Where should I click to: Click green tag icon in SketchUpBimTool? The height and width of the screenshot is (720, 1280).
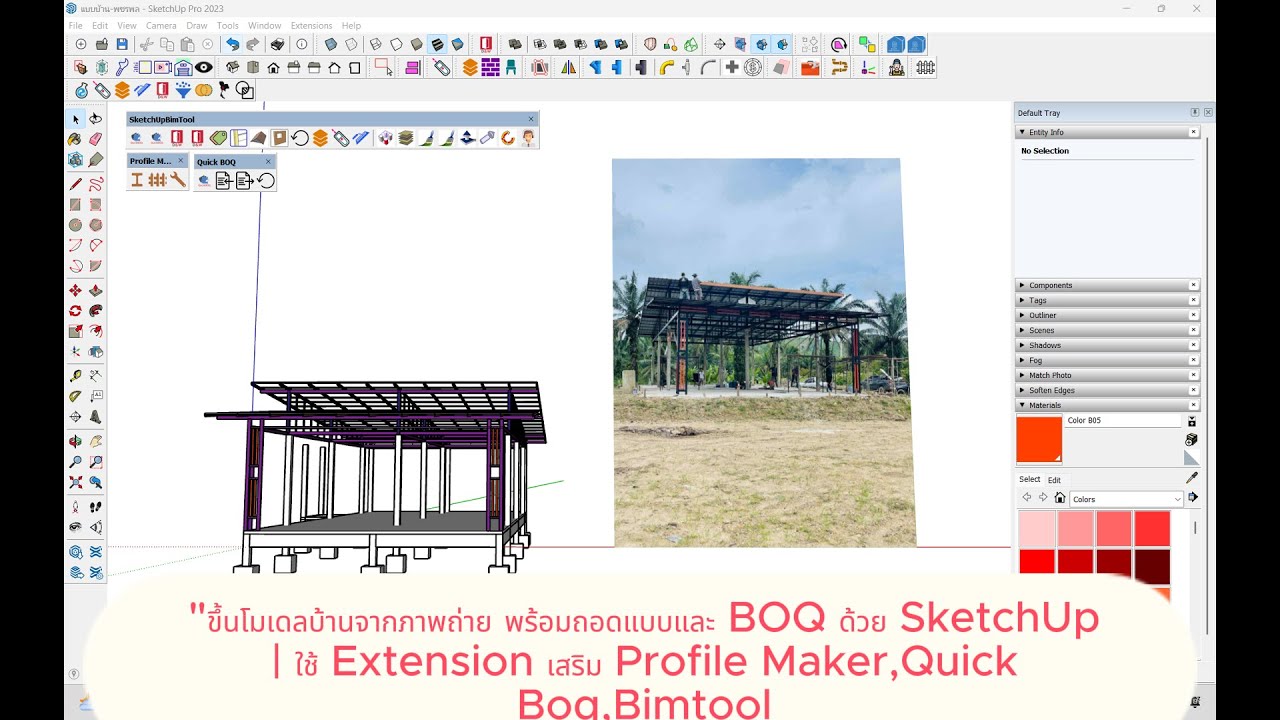(218, 138)
